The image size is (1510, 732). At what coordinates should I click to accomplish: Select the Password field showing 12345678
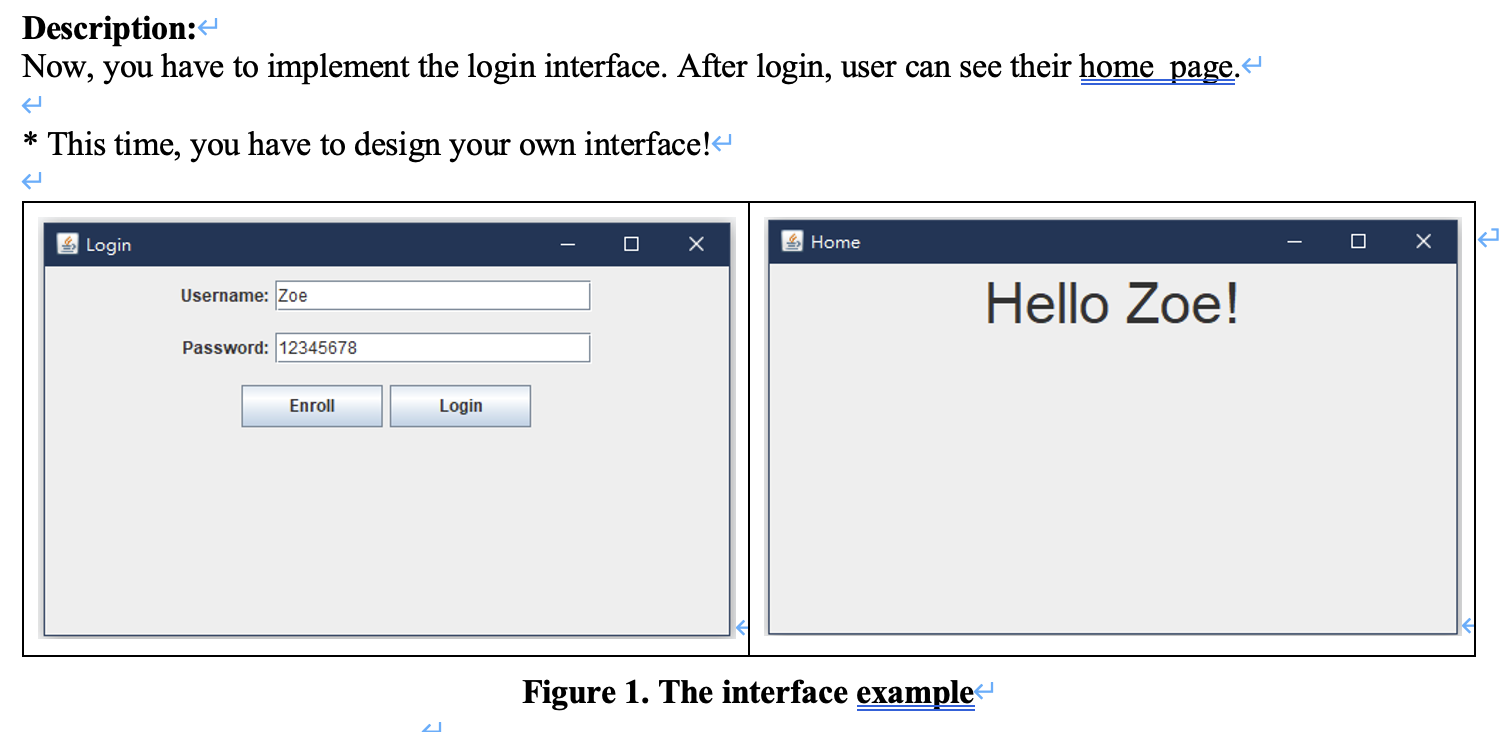click(432, 347)
